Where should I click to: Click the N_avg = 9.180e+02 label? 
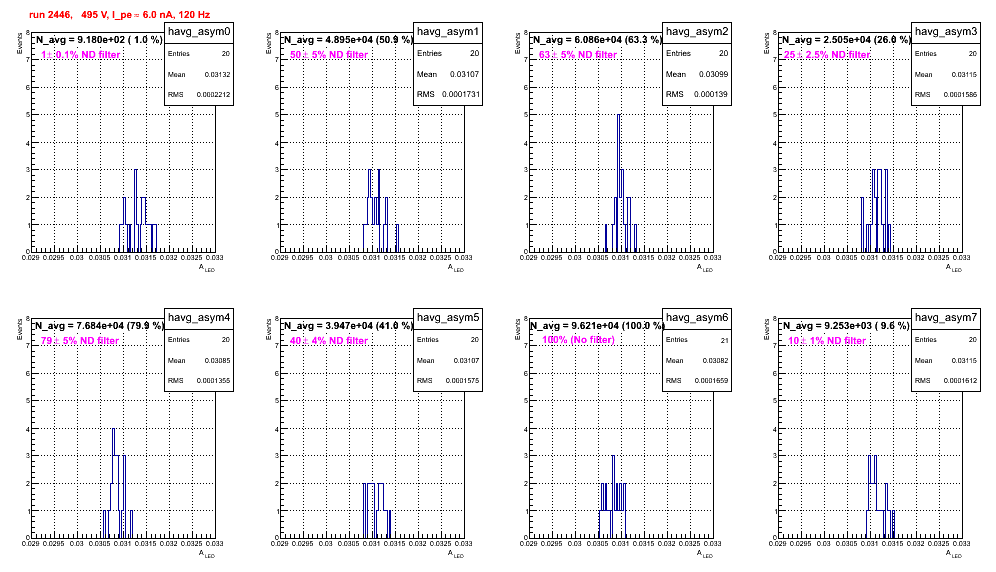98,39
